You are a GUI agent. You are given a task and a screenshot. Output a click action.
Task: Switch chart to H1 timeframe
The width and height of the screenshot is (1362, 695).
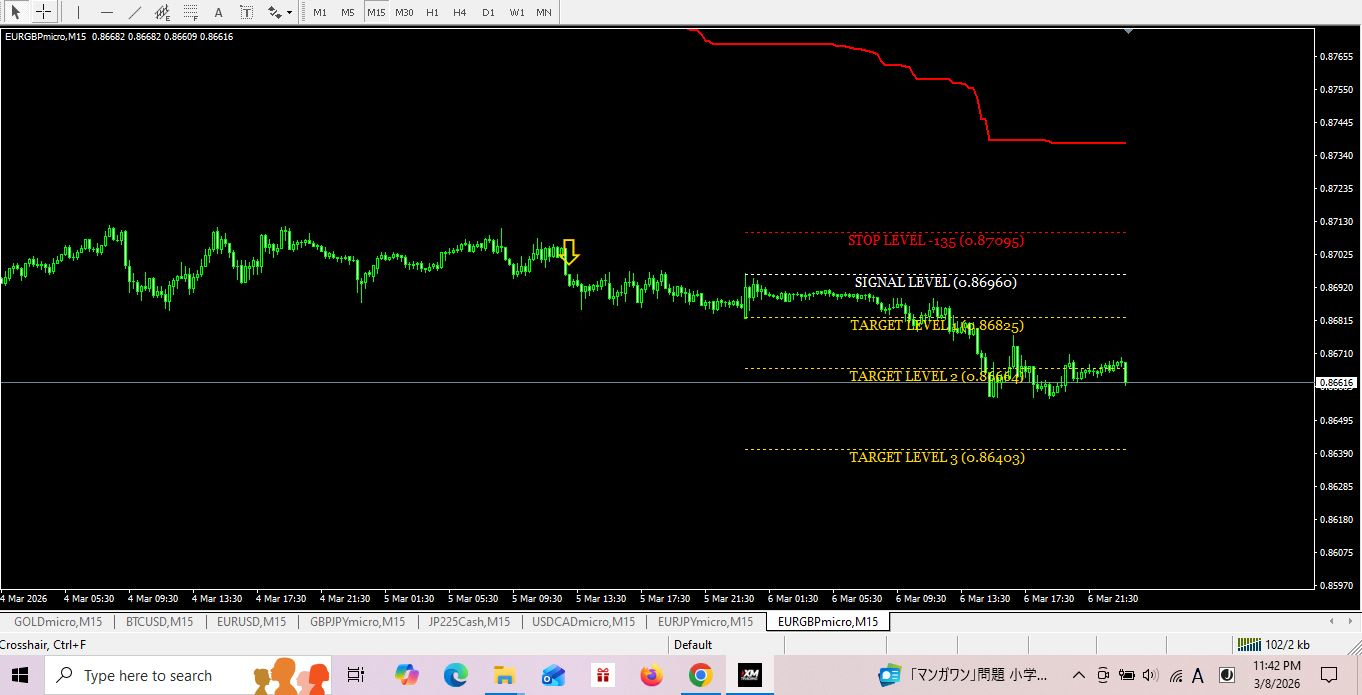[432, 12]
